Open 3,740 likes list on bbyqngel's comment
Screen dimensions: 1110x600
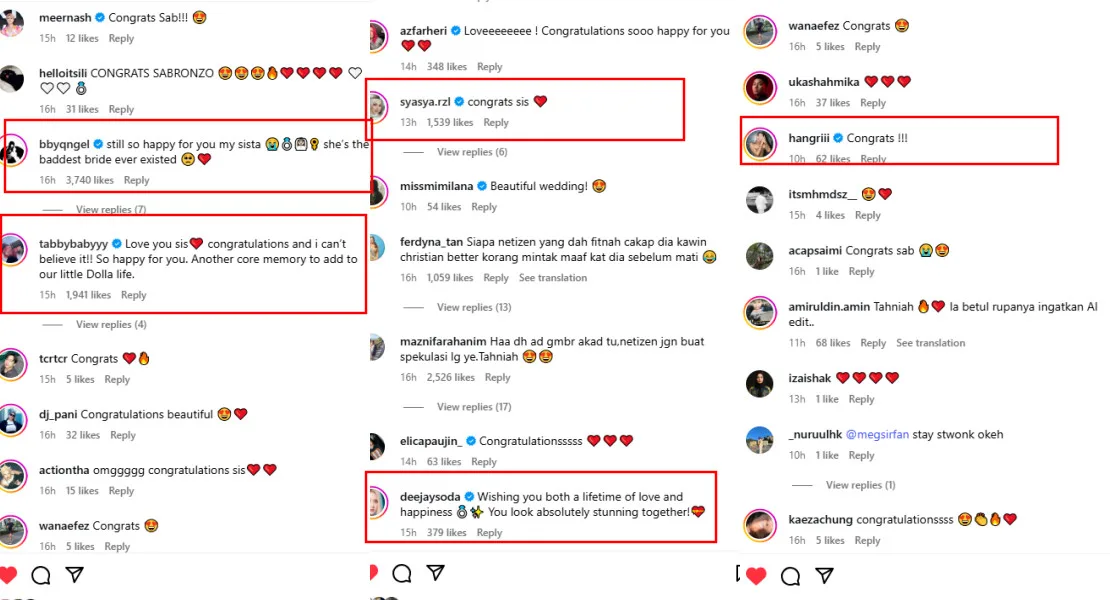(x=90, y=180)
